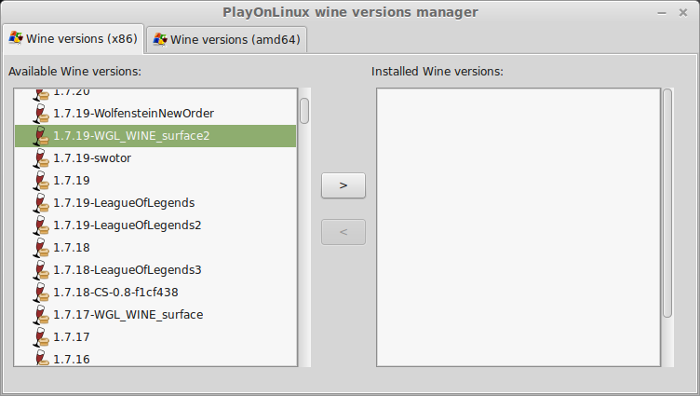Image resolution: width=700 pixels, height=396 pixels.
Task: Click wine icon beside 1.7.18-CS-0.8-f1cf438
Action: click(x=41, y=292)
